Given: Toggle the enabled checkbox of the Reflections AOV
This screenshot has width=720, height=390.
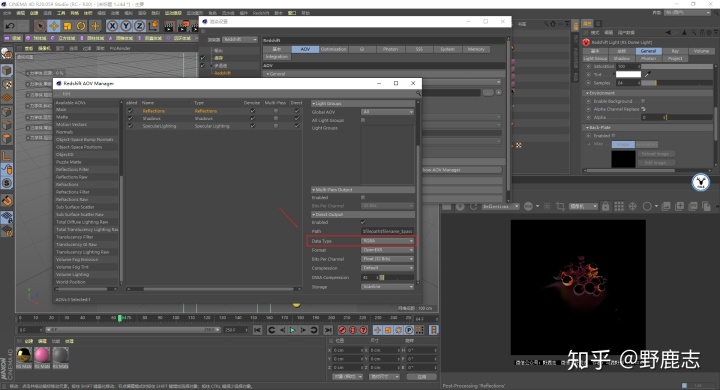Looking at the screenshot, I should pyautogui.click(x=130, y=111).
